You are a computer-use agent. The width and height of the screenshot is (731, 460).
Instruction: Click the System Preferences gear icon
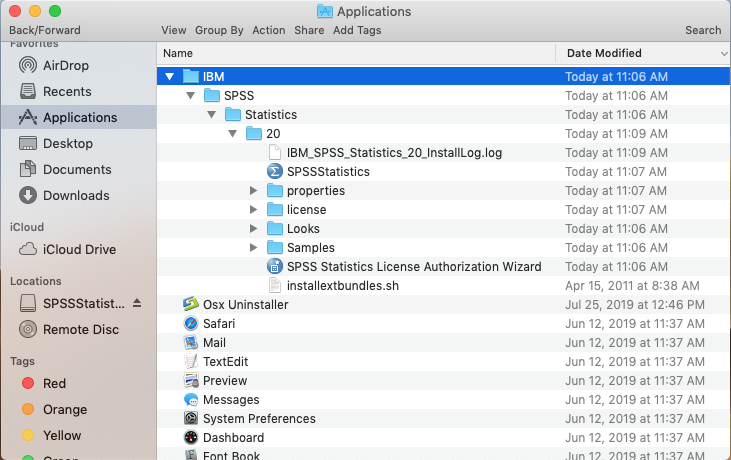tap(191, 419)
